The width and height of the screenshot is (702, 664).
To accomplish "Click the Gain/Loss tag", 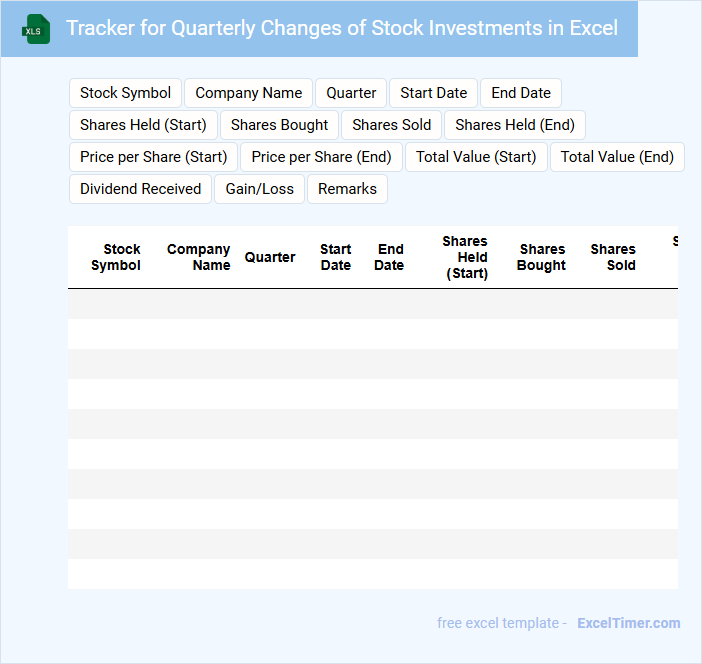I will 260,189.
